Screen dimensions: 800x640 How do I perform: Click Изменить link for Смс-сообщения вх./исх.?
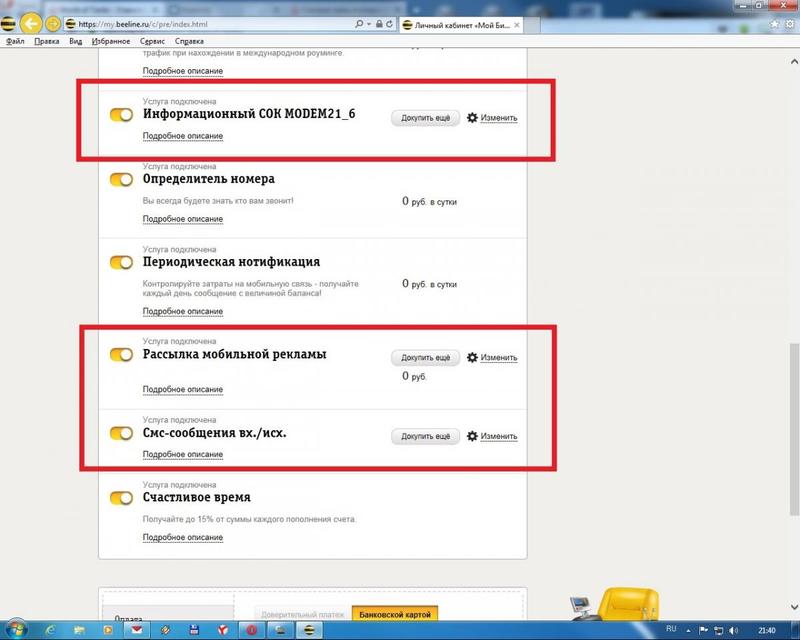click(498, 436)
